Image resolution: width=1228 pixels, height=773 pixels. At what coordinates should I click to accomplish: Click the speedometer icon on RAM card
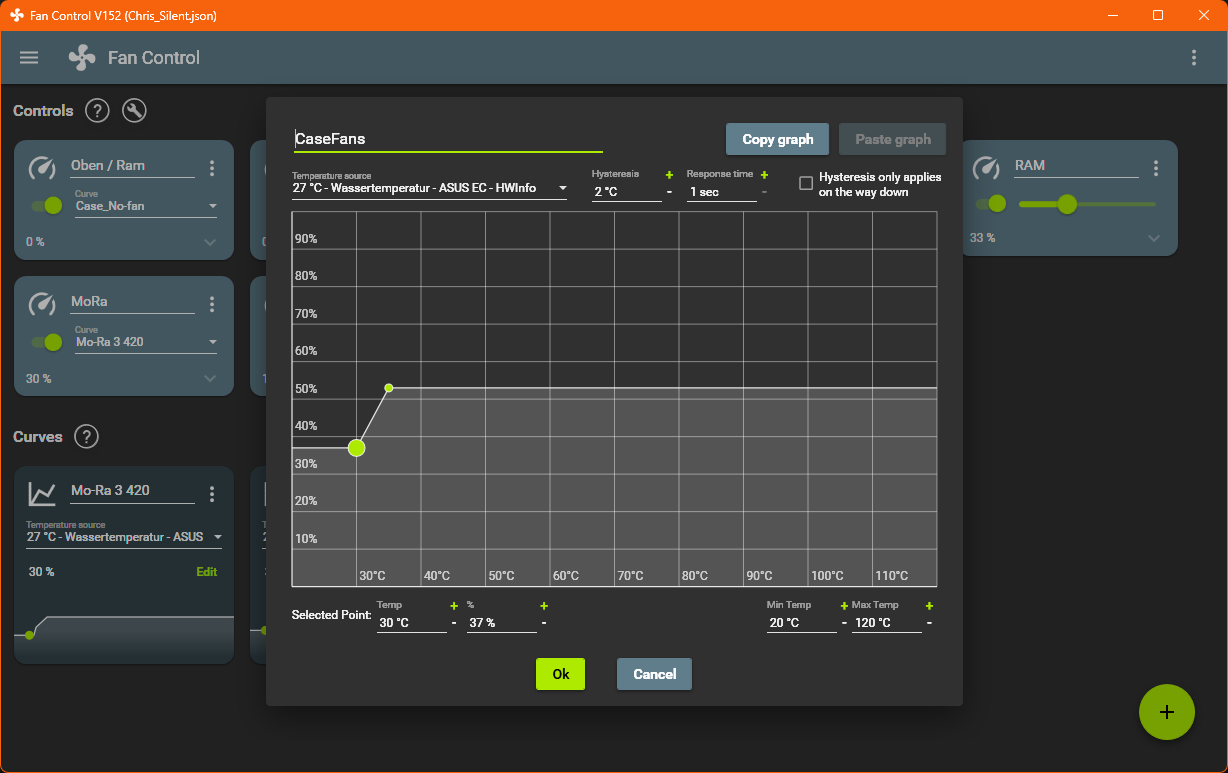click(x=986, y=167)
